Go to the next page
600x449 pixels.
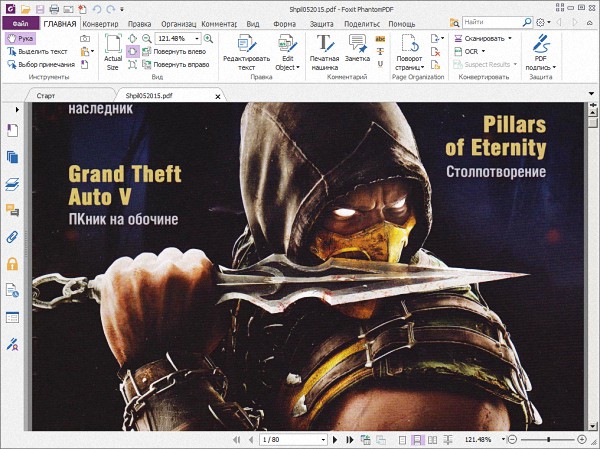click(x=335, y=440)
